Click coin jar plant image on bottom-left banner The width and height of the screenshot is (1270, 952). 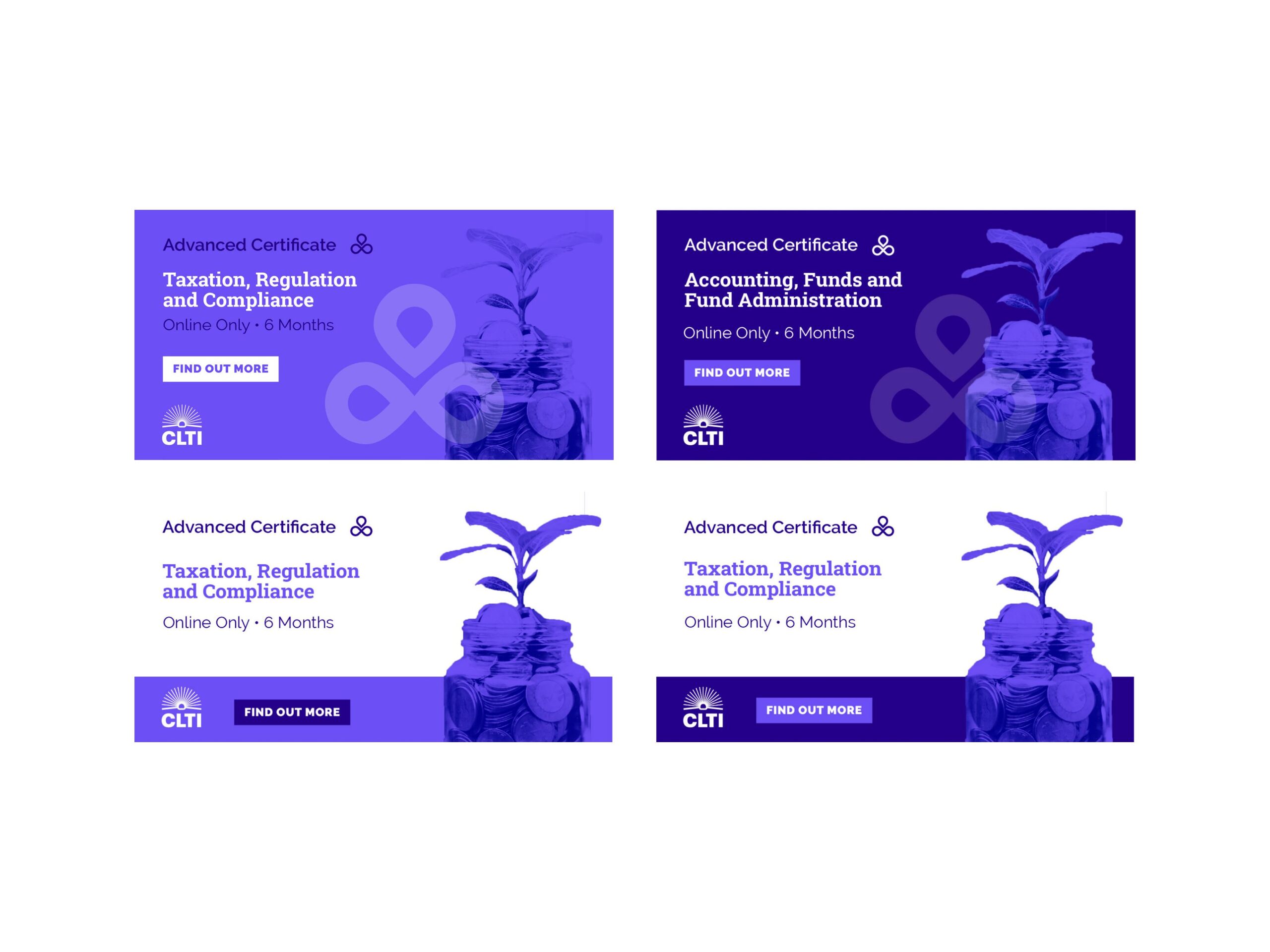(520, 626)
